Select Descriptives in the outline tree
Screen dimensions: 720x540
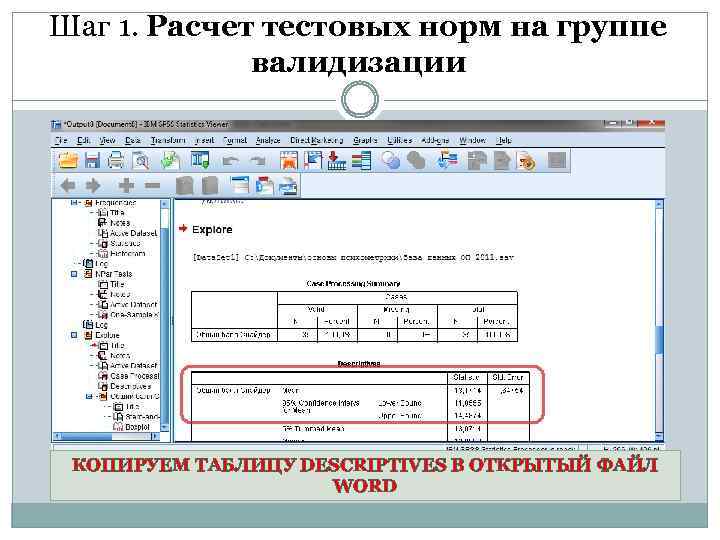130,386
